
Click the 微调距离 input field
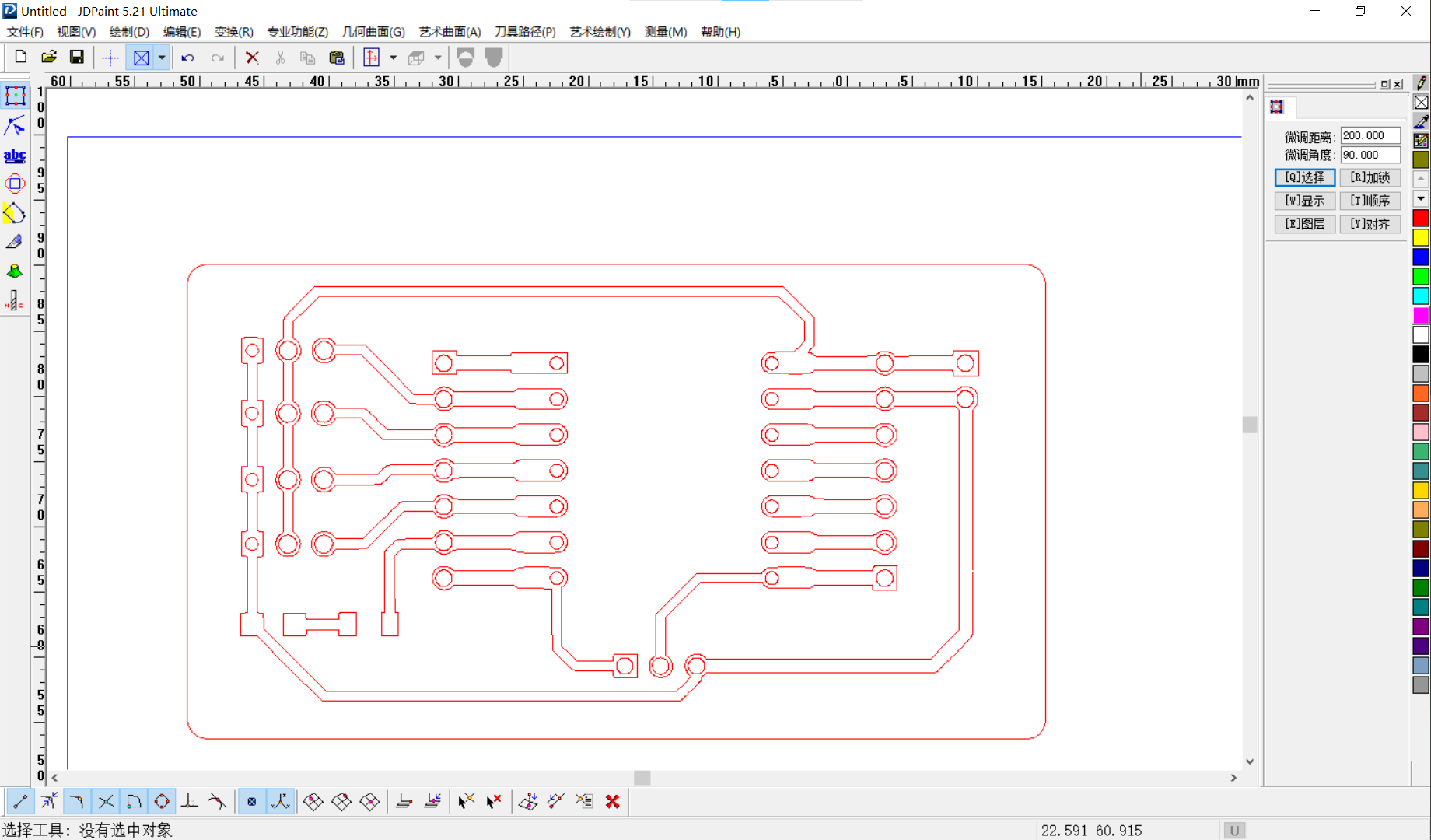click(1370, 135)
